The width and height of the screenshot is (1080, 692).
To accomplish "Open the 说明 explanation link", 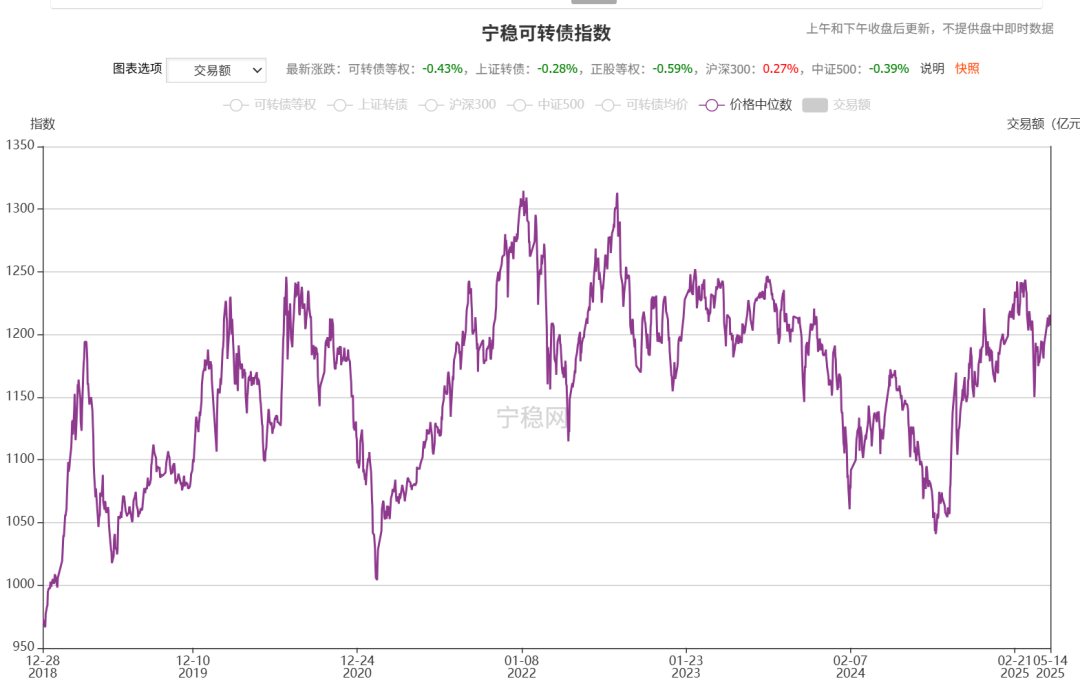I will tap(932, 69).
